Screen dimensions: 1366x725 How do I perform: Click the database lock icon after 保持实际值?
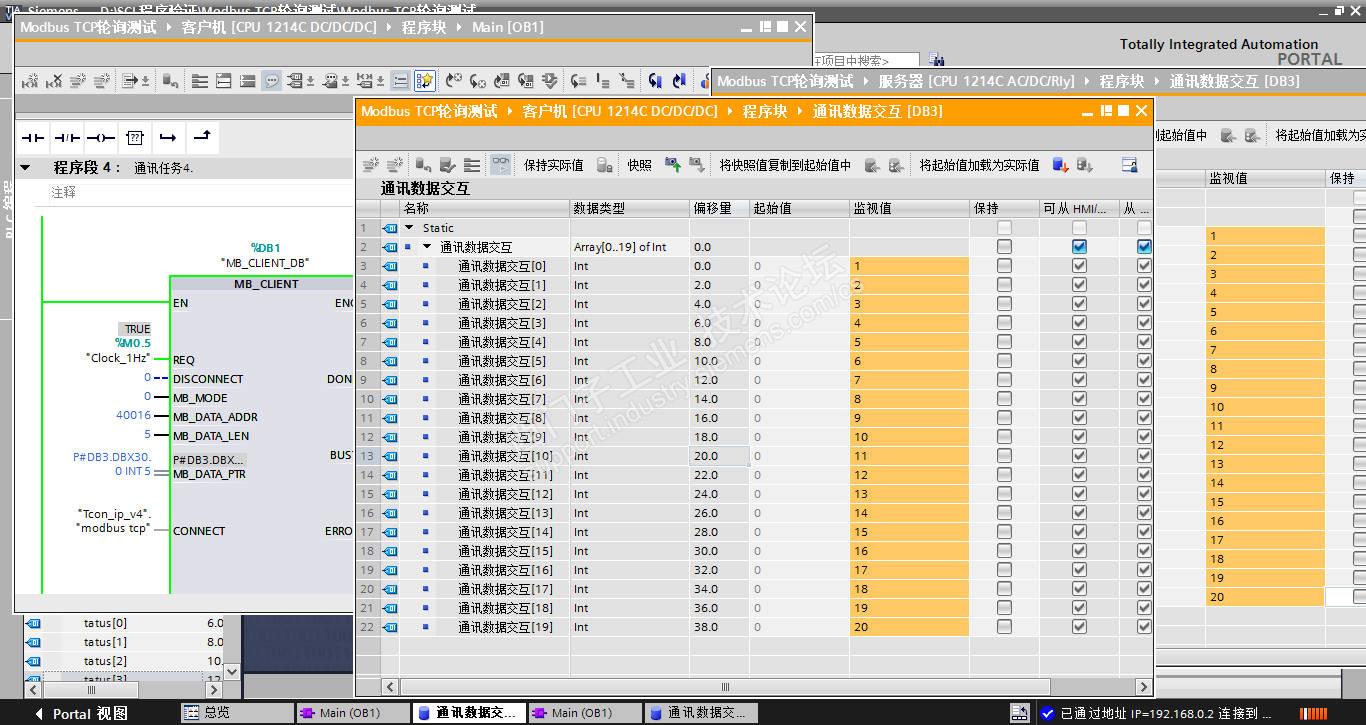(604, 165)
